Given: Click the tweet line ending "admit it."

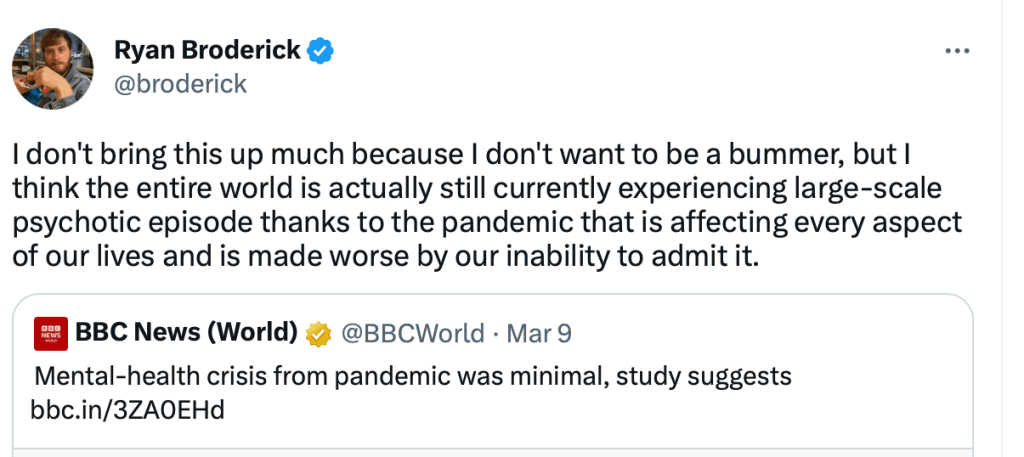Looking at the screenshot, I should coord(387,255).
